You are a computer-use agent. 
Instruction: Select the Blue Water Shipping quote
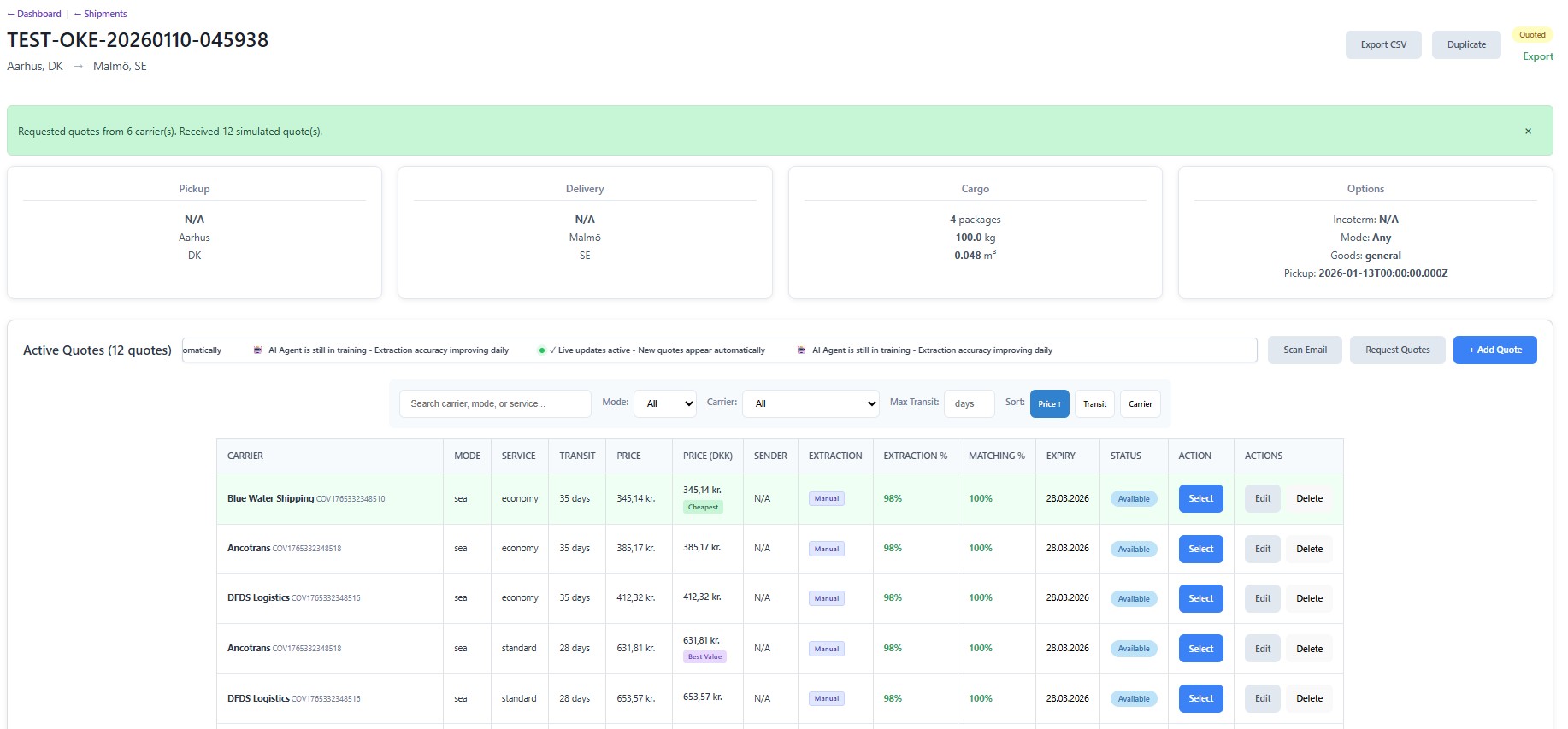pyautogui.click(x=1200, y=498)
